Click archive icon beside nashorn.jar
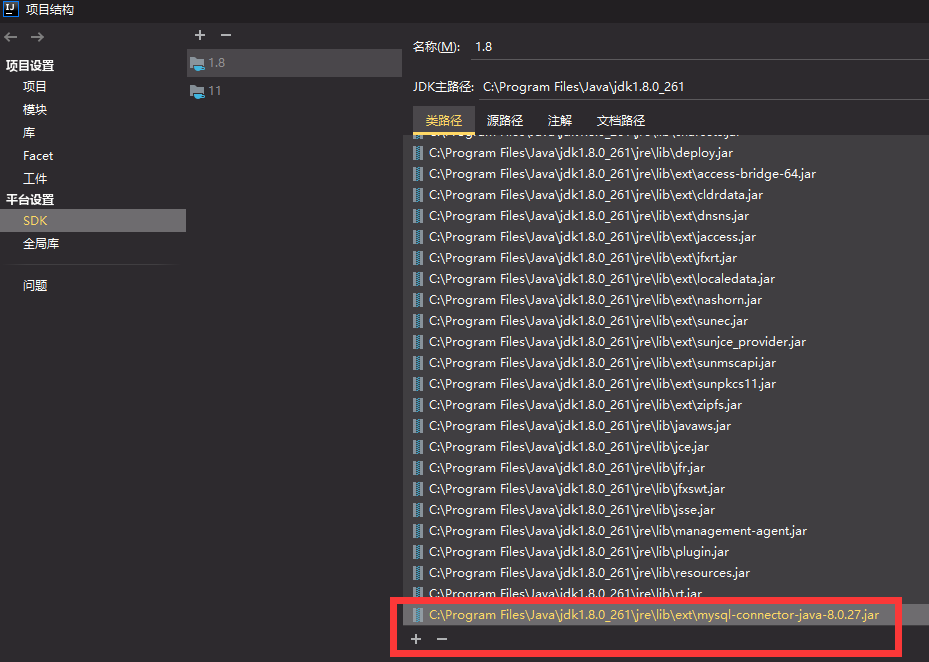The image size is (929, 662). coord(418,300)
